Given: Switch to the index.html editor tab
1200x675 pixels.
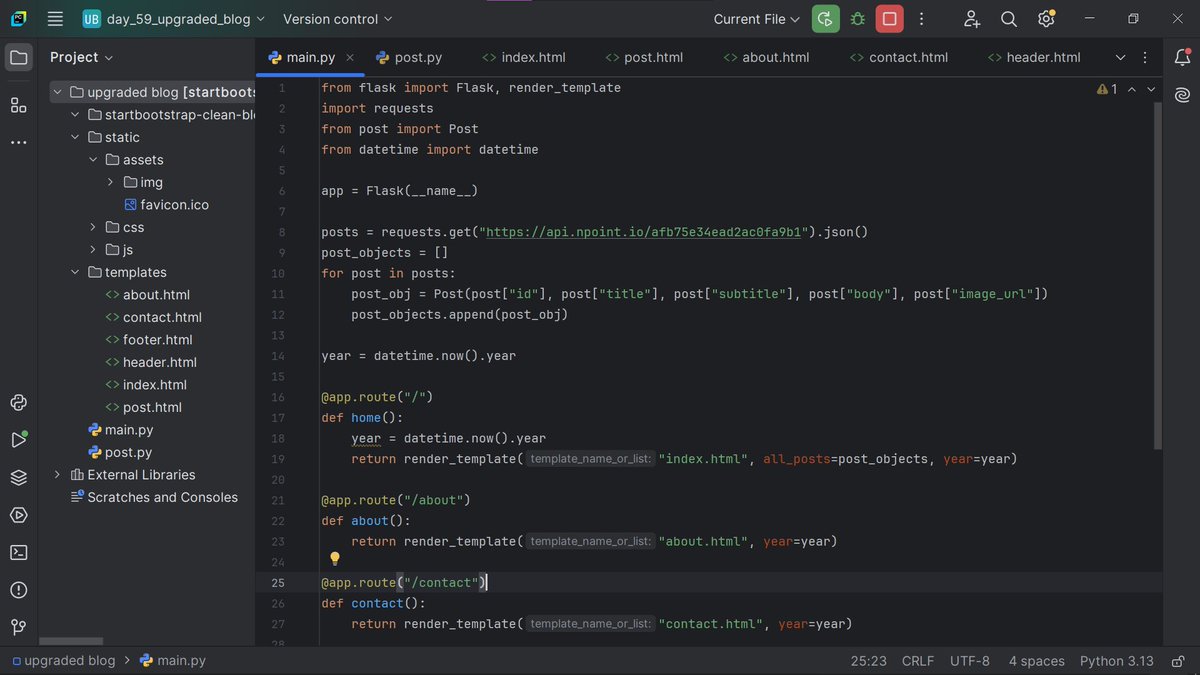Looking at the screenshot, I should pos(523,57).
